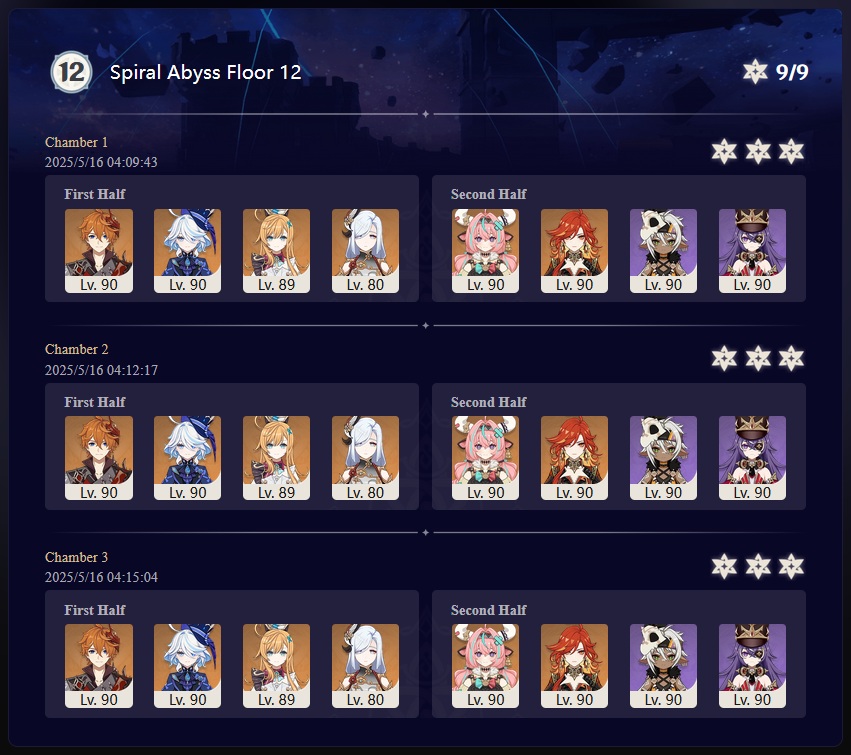This screenshot has width=851, height=755.
Task: Click the Second Half label in Chamber 3
Action: [488, 610]
